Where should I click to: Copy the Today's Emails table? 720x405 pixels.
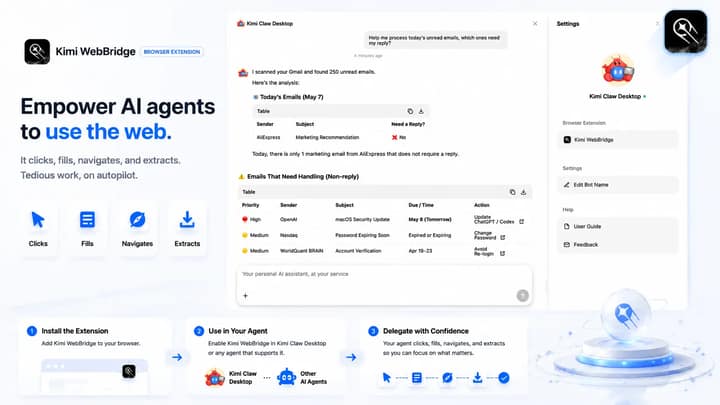[x=410, y=111]
